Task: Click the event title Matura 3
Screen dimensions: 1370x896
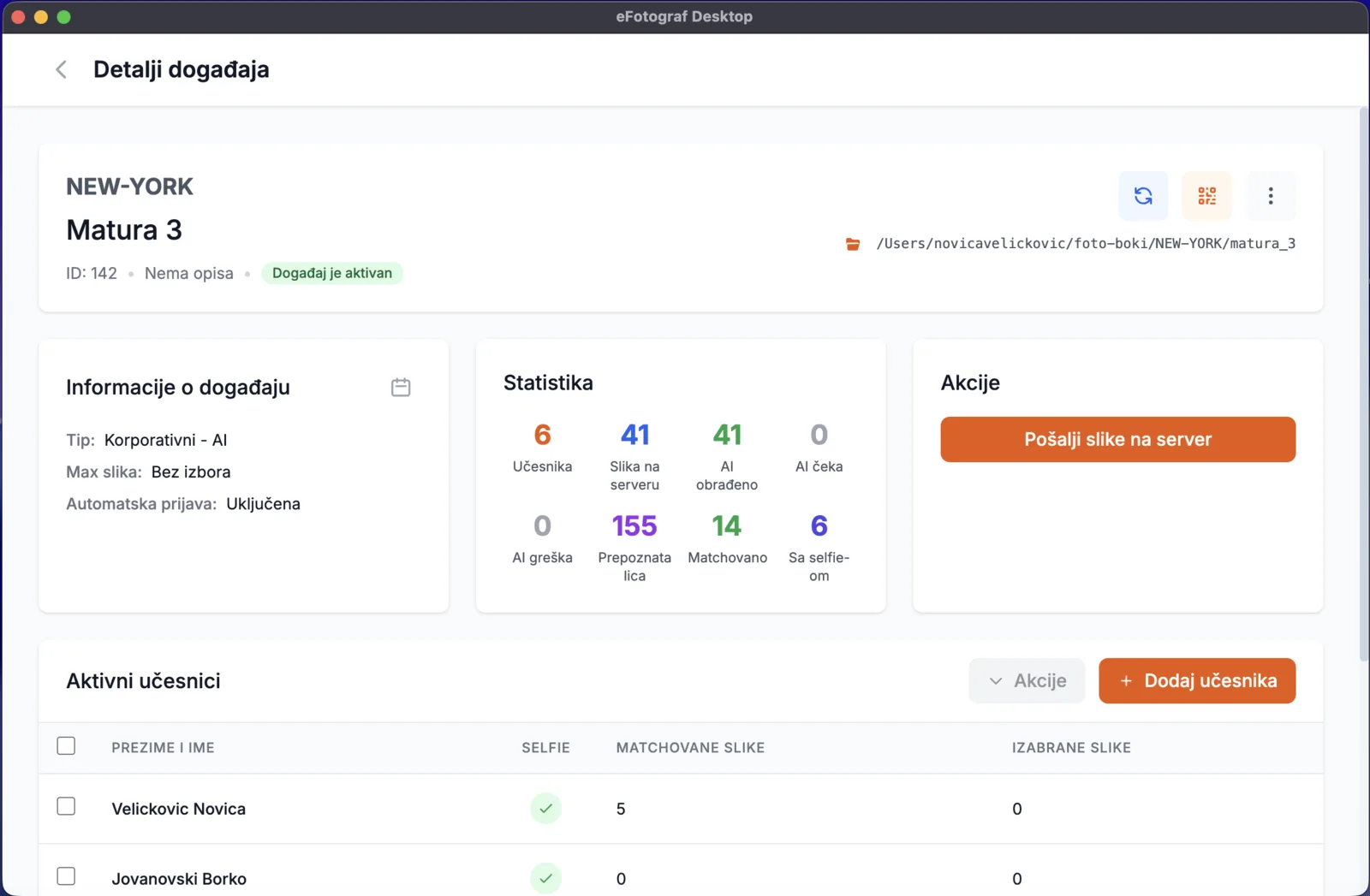Action: point(124,230)
